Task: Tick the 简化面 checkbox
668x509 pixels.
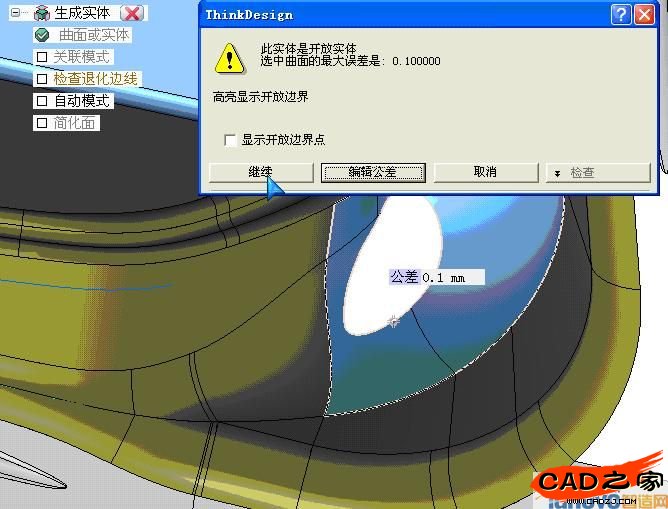Action: click(41, 123)
